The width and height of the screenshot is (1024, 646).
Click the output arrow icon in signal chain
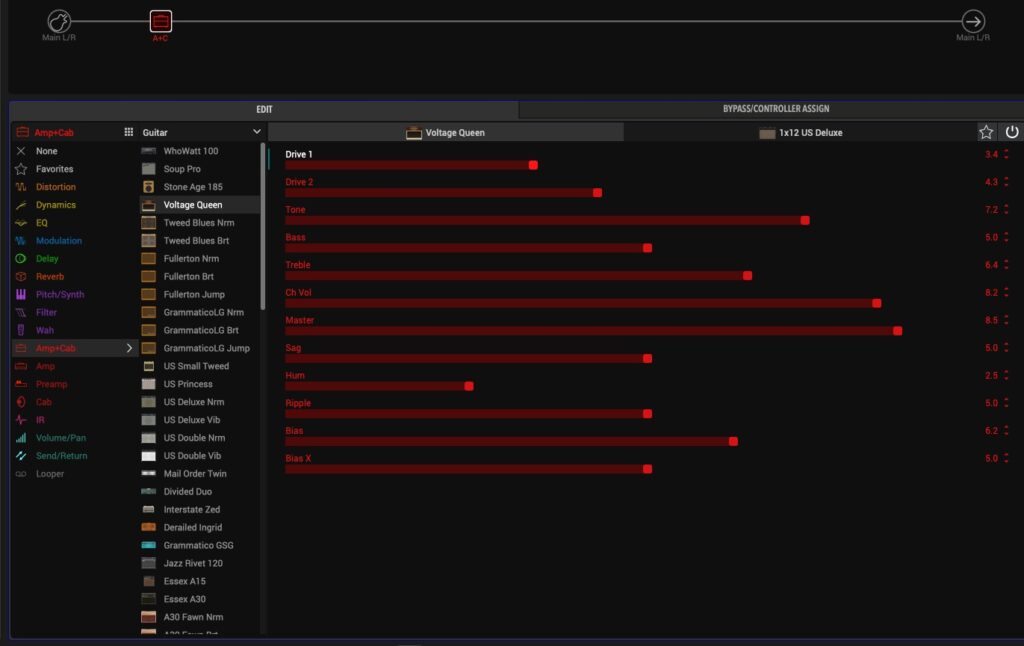(972, 21)
